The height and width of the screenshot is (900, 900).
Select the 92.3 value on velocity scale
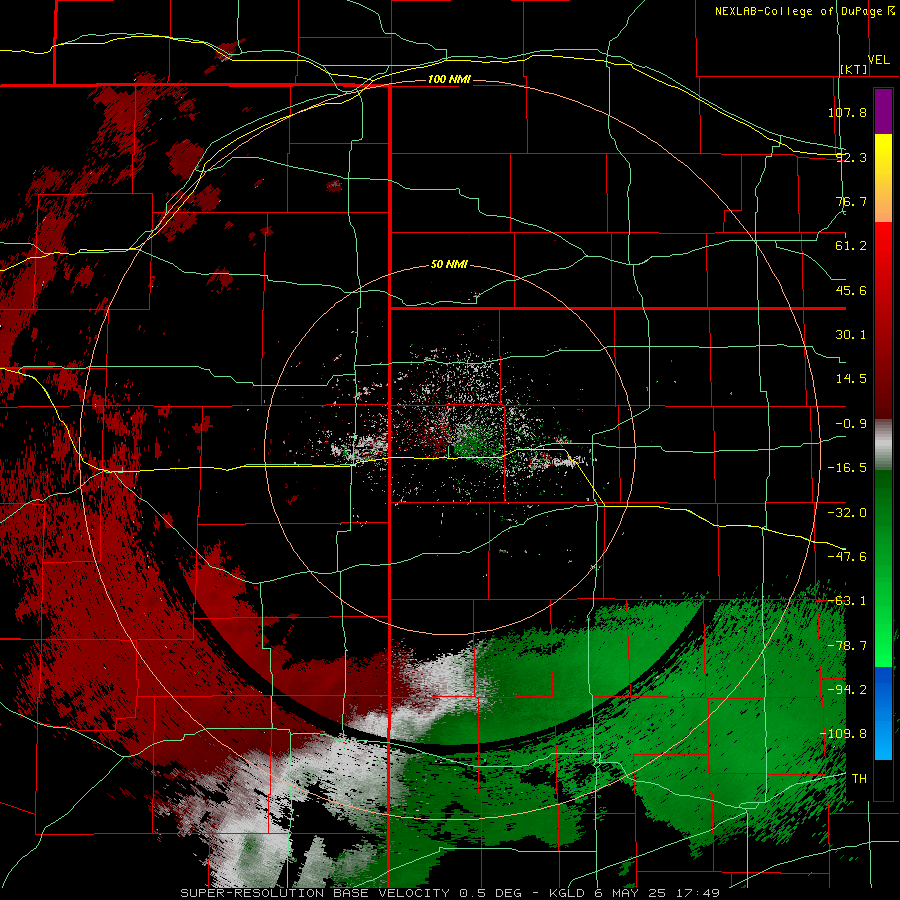pos(851,157)
